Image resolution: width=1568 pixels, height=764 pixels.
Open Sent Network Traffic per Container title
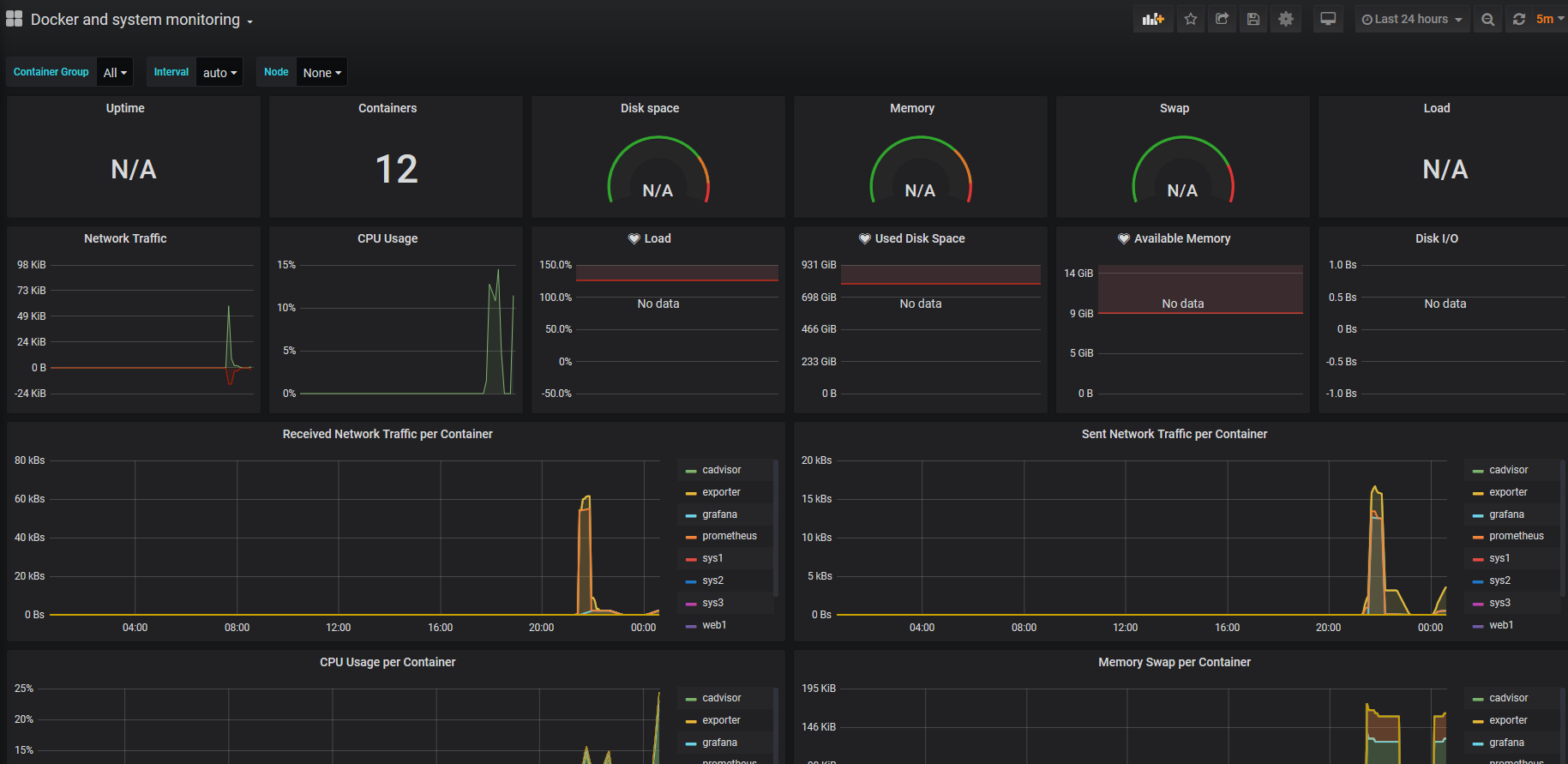pyautogui.click(x=1174, y=434)
